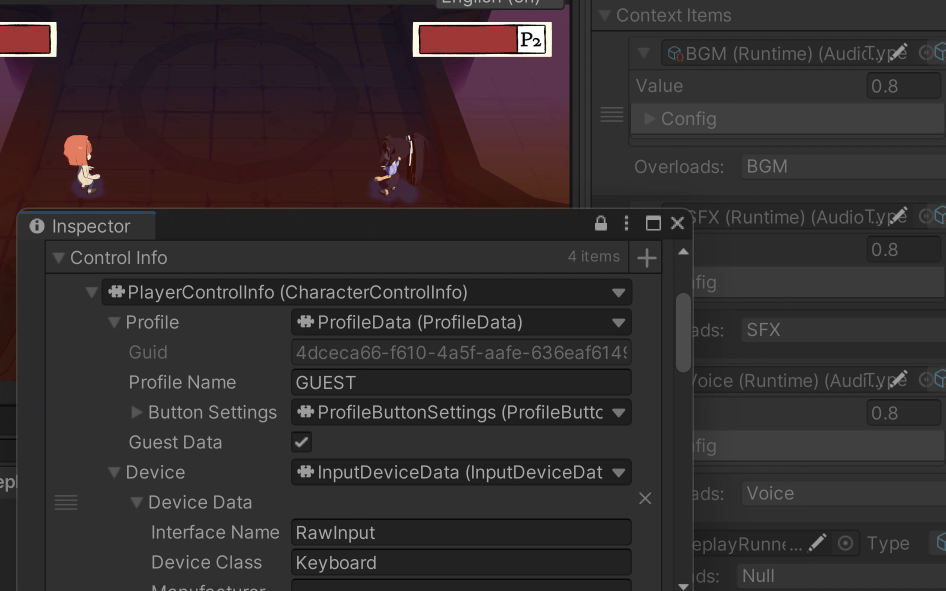Open object picker for SFX (Runtime) field
The height and width of the screenshot is (591, 946).
tap(925, 216)
